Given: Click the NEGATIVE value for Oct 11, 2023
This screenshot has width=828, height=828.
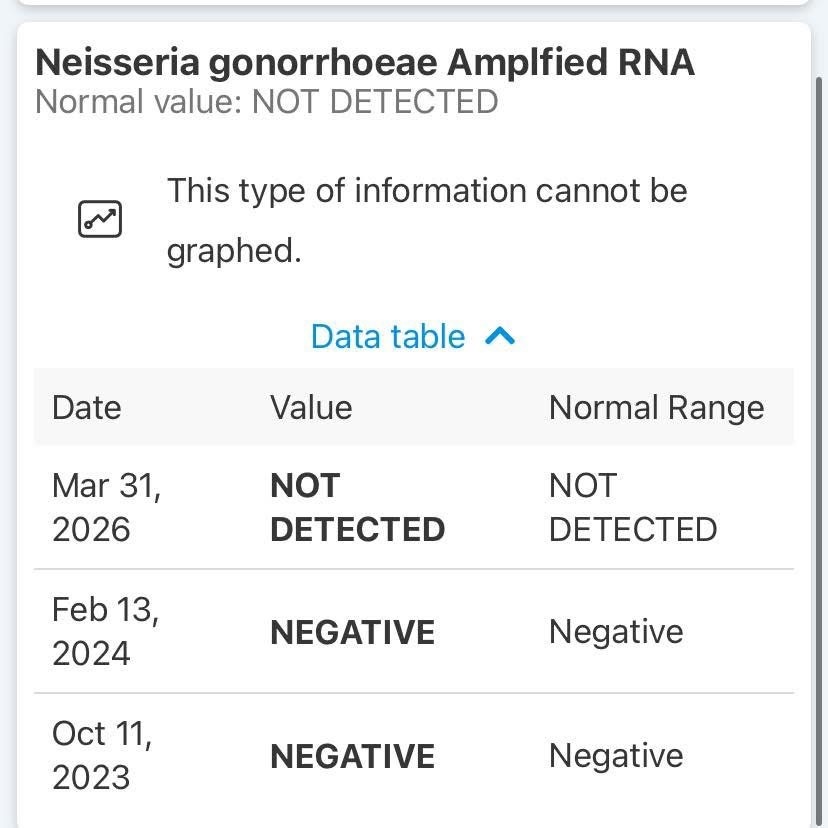Looking at the screenshot, I should pyautogui.click(x=352, y=756).
